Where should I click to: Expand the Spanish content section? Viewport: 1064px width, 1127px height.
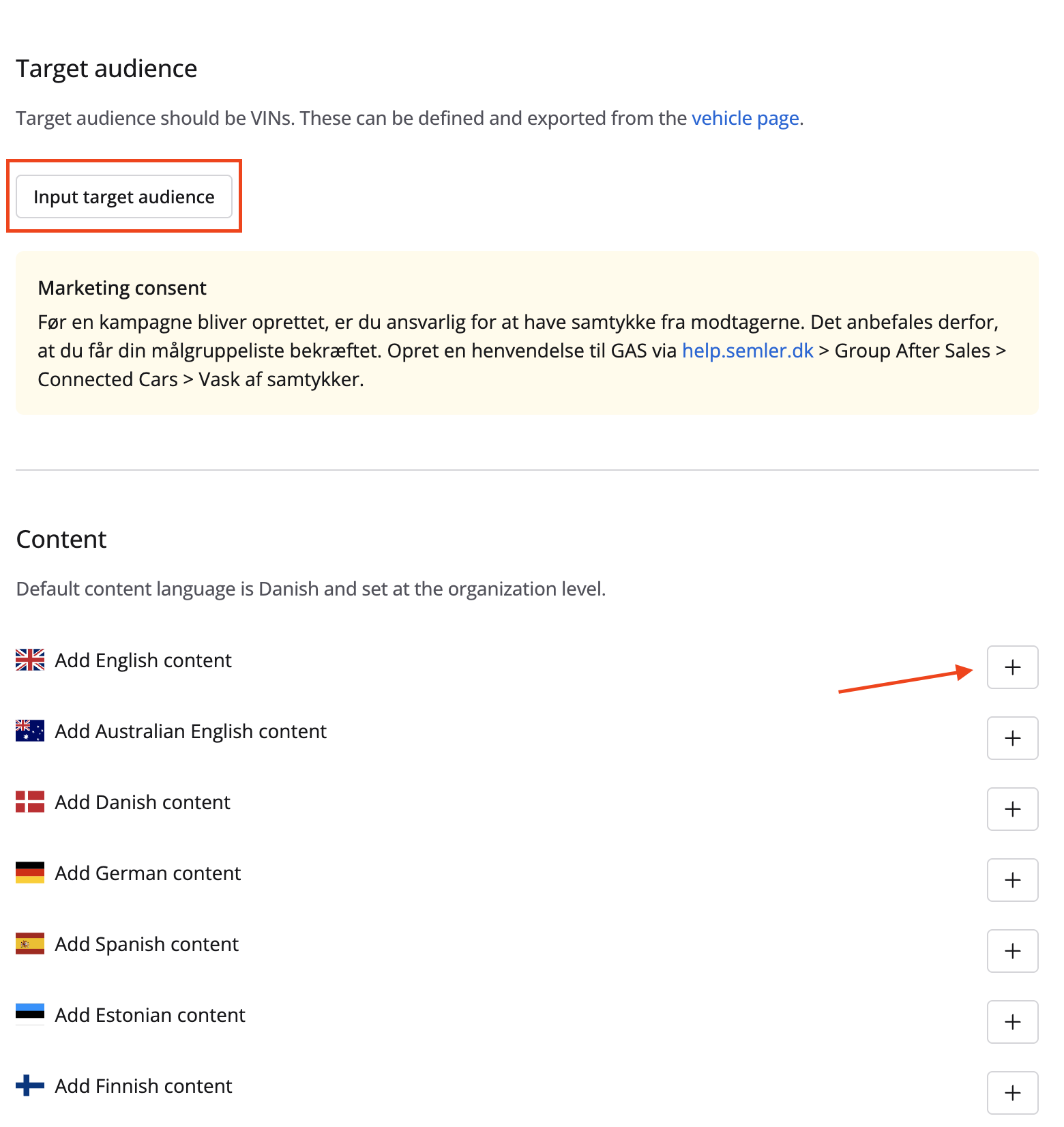click(x=1012, y=951)
